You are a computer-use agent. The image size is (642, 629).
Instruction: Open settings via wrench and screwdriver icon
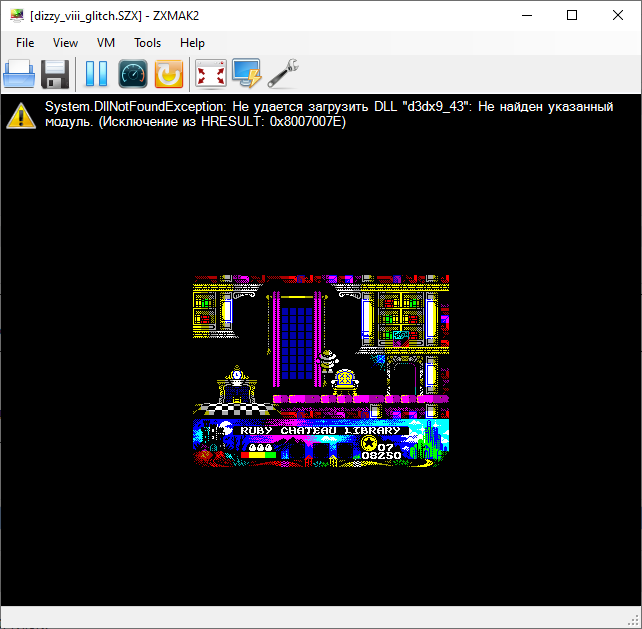(x=284, y=73)
